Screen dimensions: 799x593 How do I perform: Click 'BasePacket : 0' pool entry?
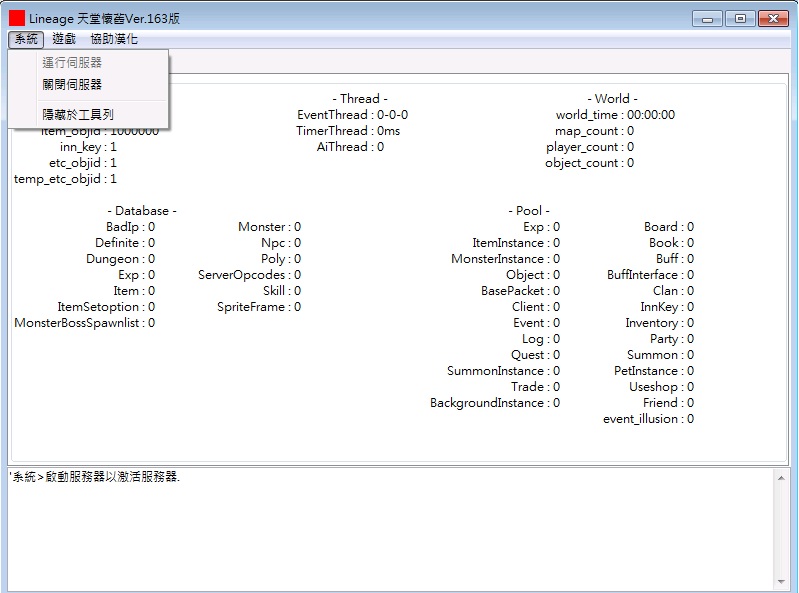tap(521, 291)
